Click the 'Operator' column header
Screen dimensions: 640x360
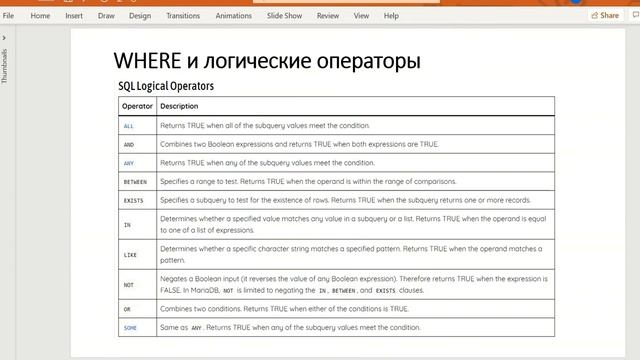137,106
